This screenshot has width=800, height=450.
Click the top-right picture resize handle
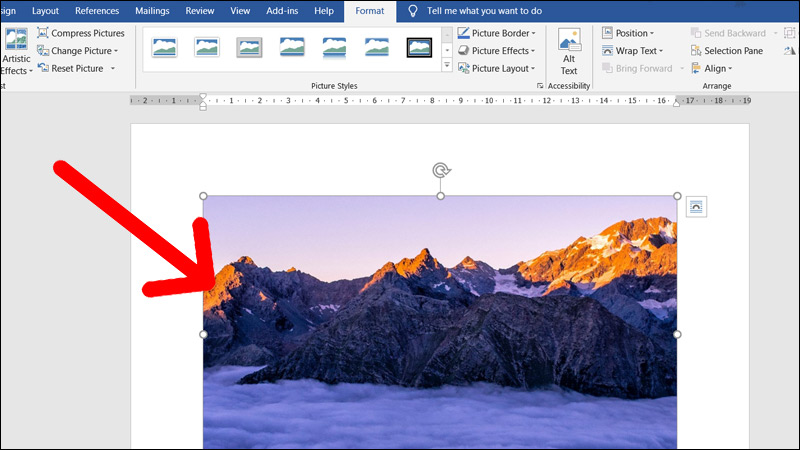(x=677, y=196)
